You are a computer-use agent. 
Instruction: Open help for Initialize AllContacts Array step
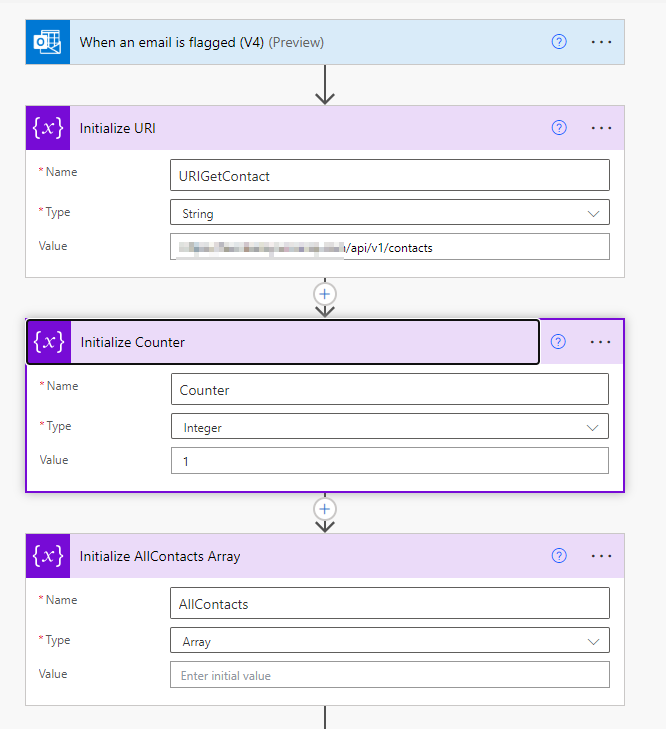point(559,556)
